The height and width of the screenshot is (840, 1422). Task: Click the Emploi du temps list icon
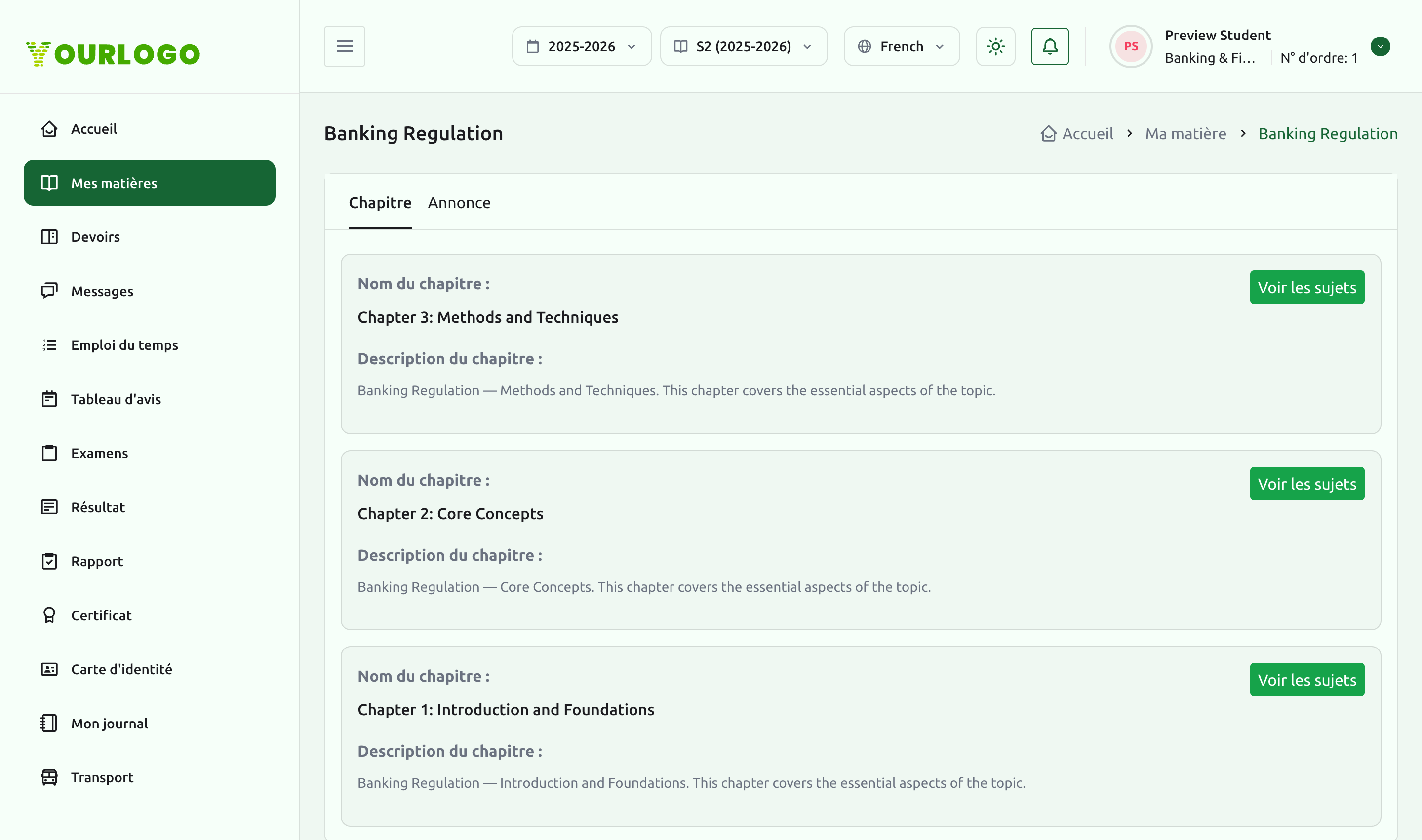coord(49,345)
